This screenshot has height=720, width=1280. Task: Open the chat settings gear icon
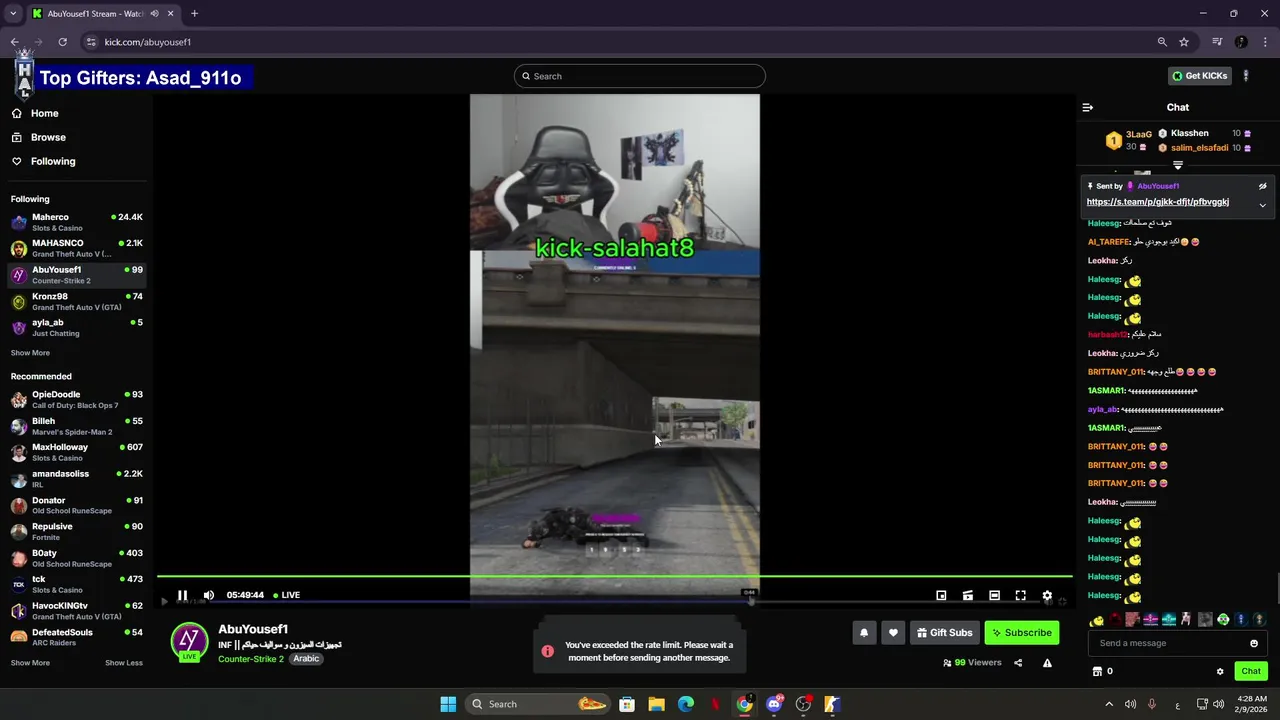click(1220, 671)
